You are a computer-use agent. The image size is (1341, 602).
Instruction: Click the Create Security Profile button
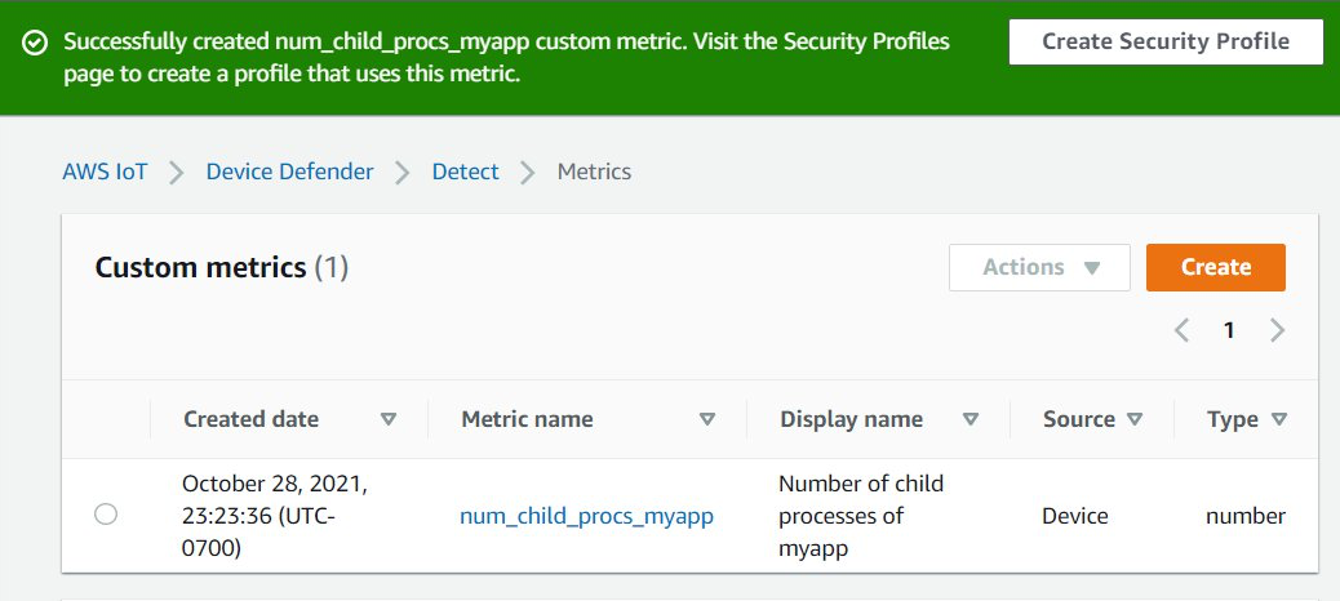pyautogui.click(x=1165, y=42)
